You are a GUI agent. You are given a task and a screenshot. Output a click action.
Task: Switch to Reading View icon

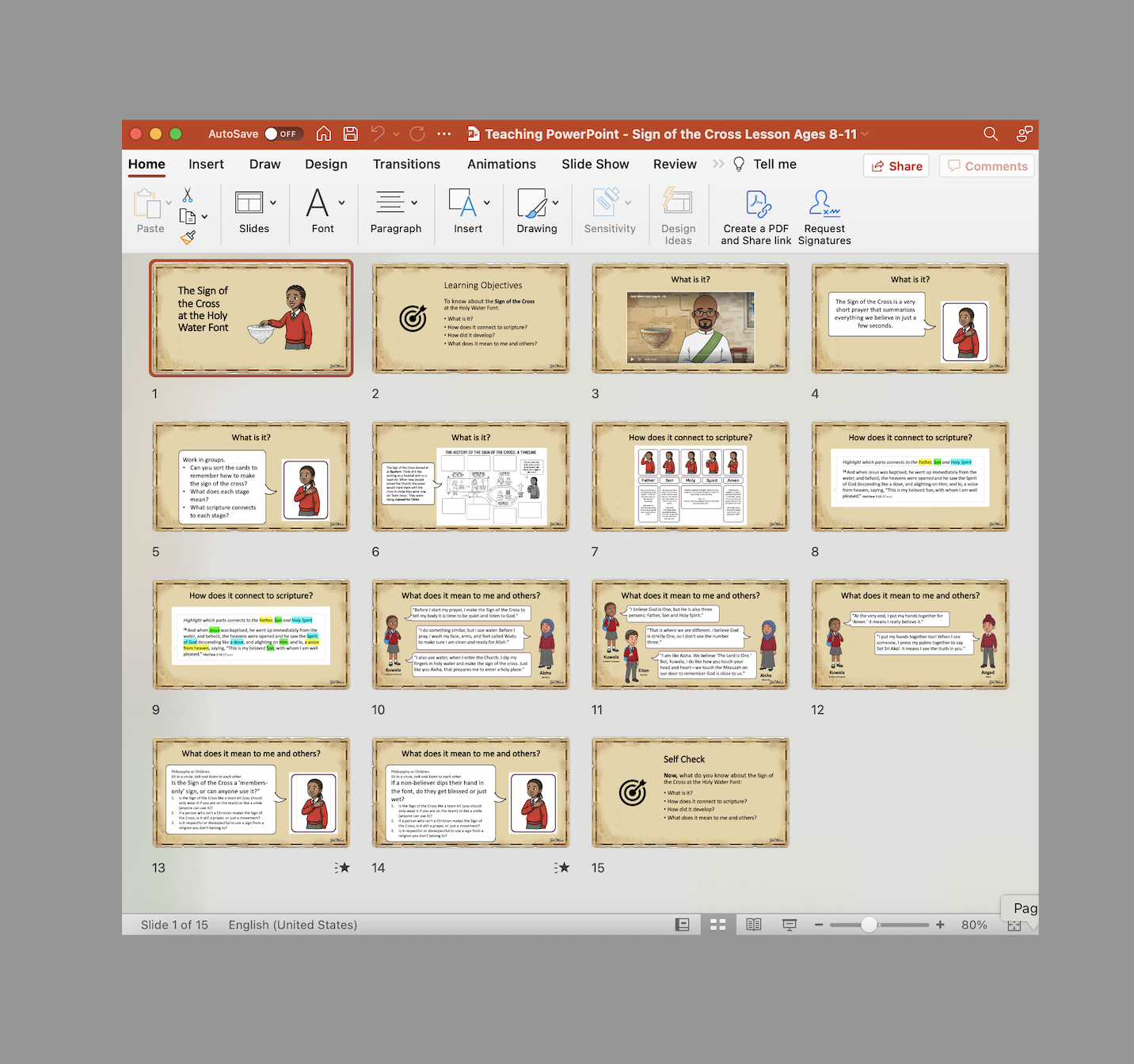click(x=754, y=925)
